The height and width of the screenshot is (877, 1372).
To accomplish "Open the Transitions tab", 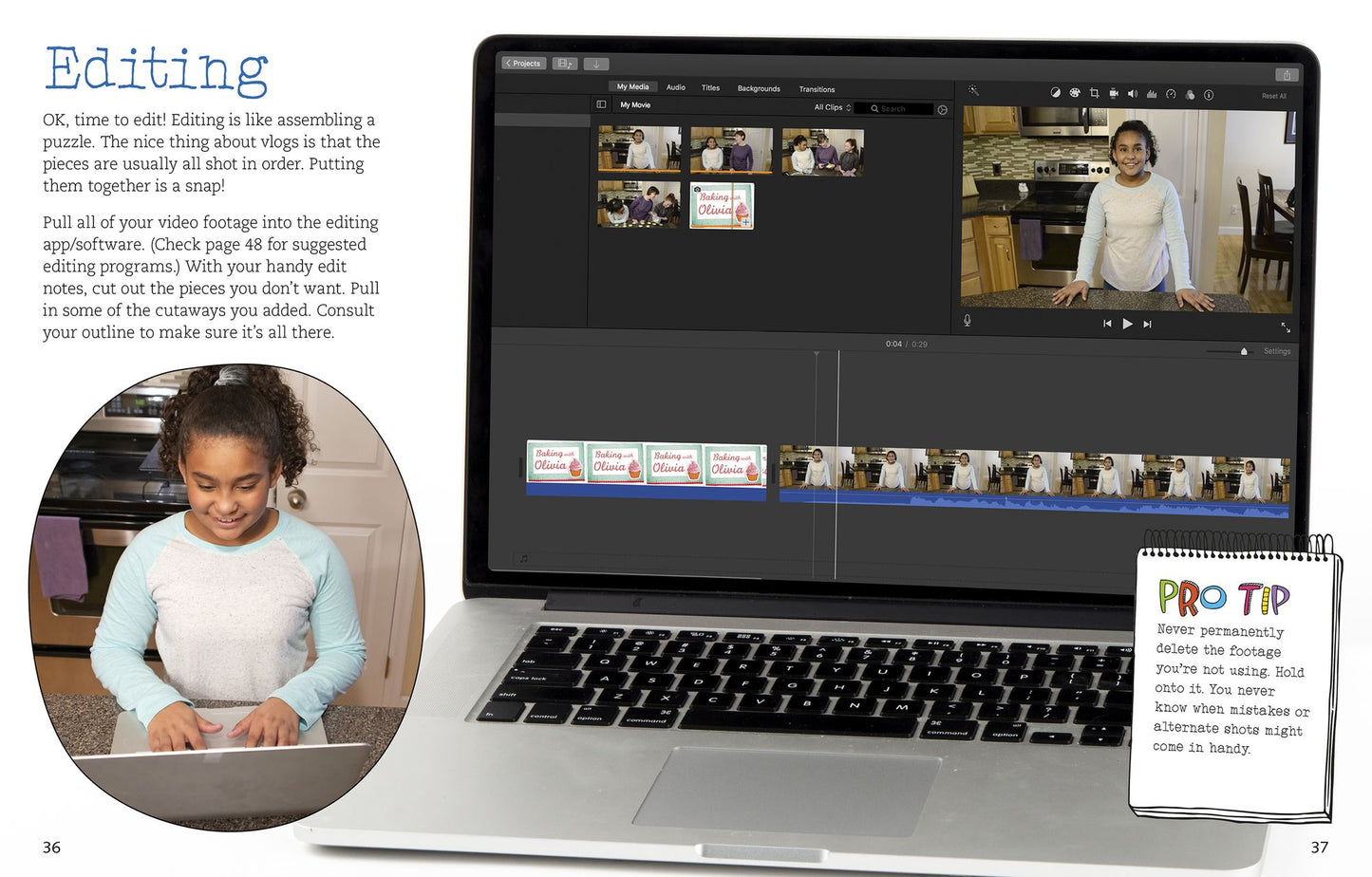I will pyautogui.click(x=817, y=89).
